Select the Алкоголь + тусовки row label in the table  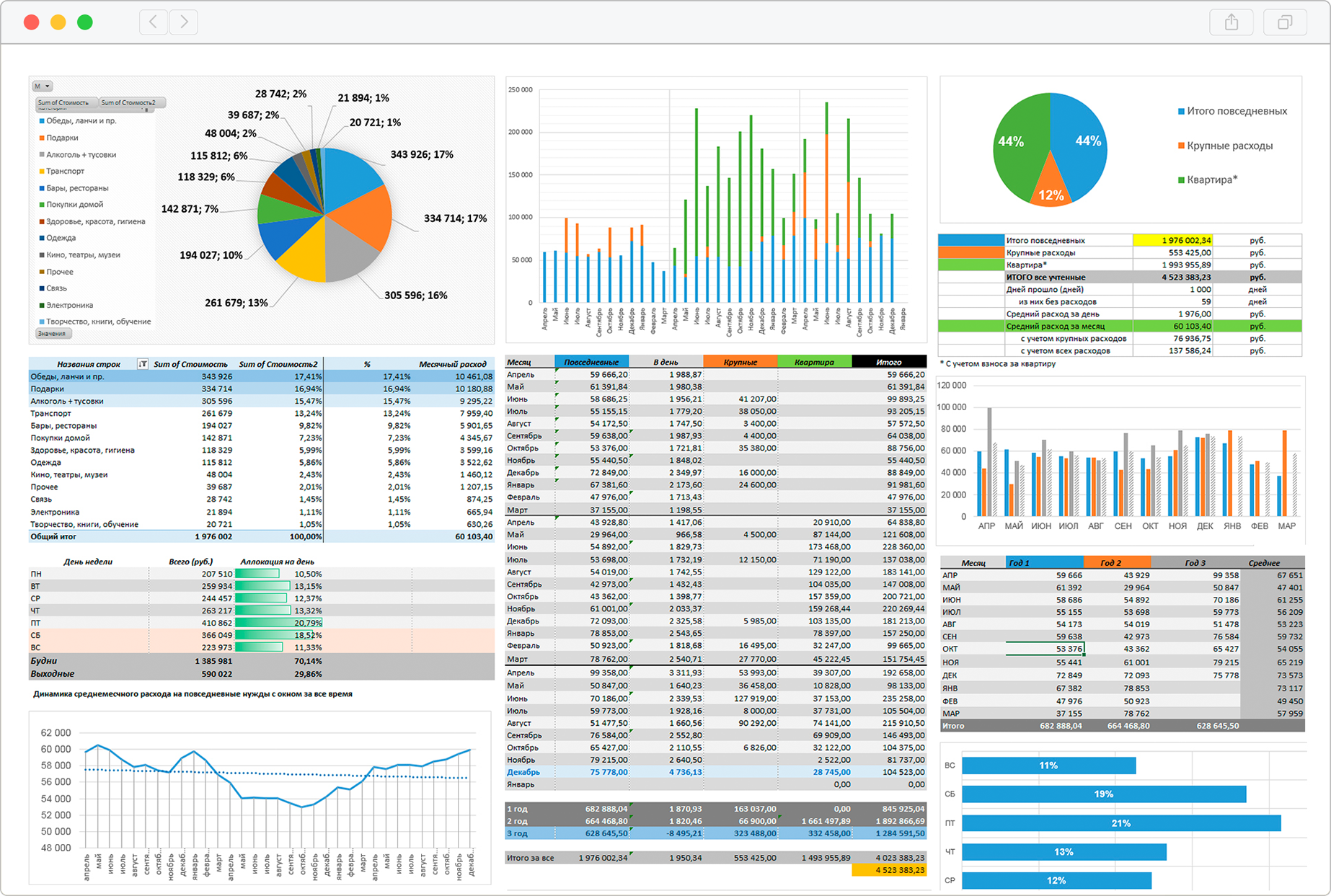coord(67,401)
